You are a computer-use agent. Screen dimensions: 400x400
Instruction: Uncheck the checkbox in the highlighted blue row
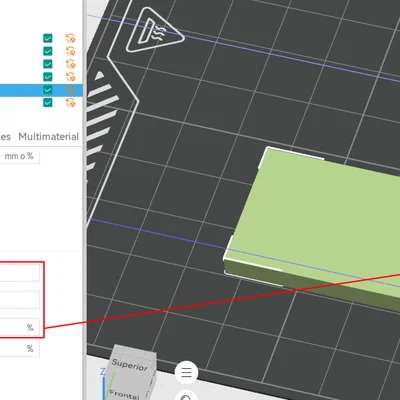pos(48,90)
